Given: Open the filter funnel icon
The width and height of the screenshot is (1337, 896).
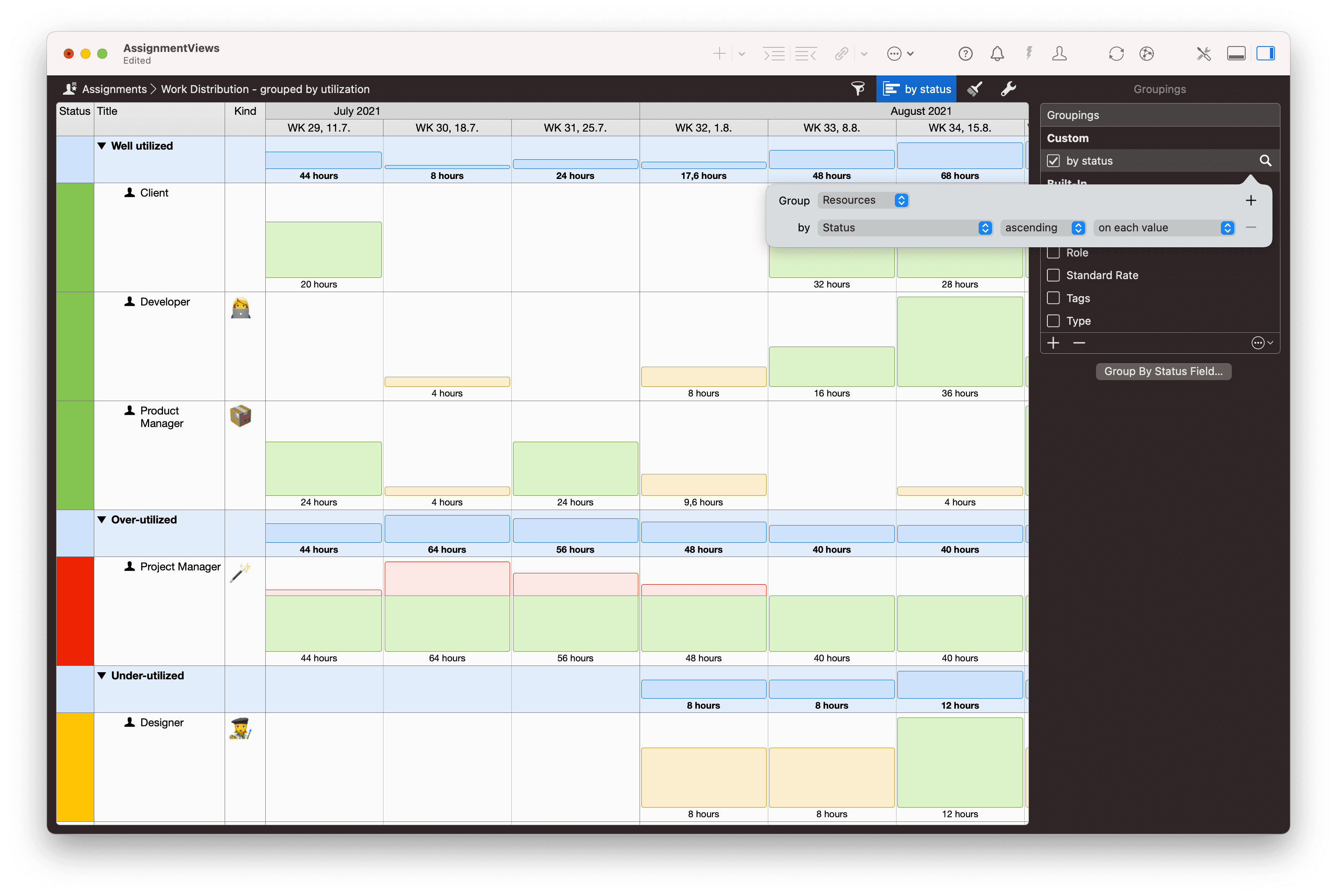Looking at the screenshot, I should pyautogui.click(x=859, y=88).
